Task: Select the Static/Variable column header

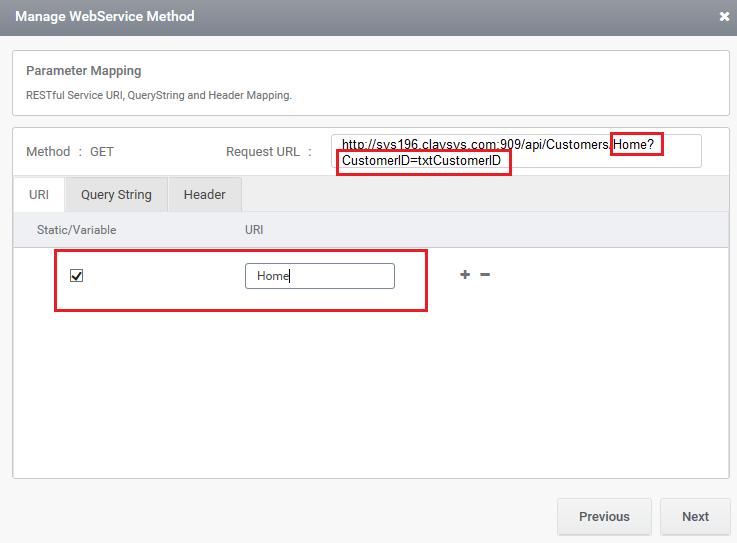Action: coord(77,230)
